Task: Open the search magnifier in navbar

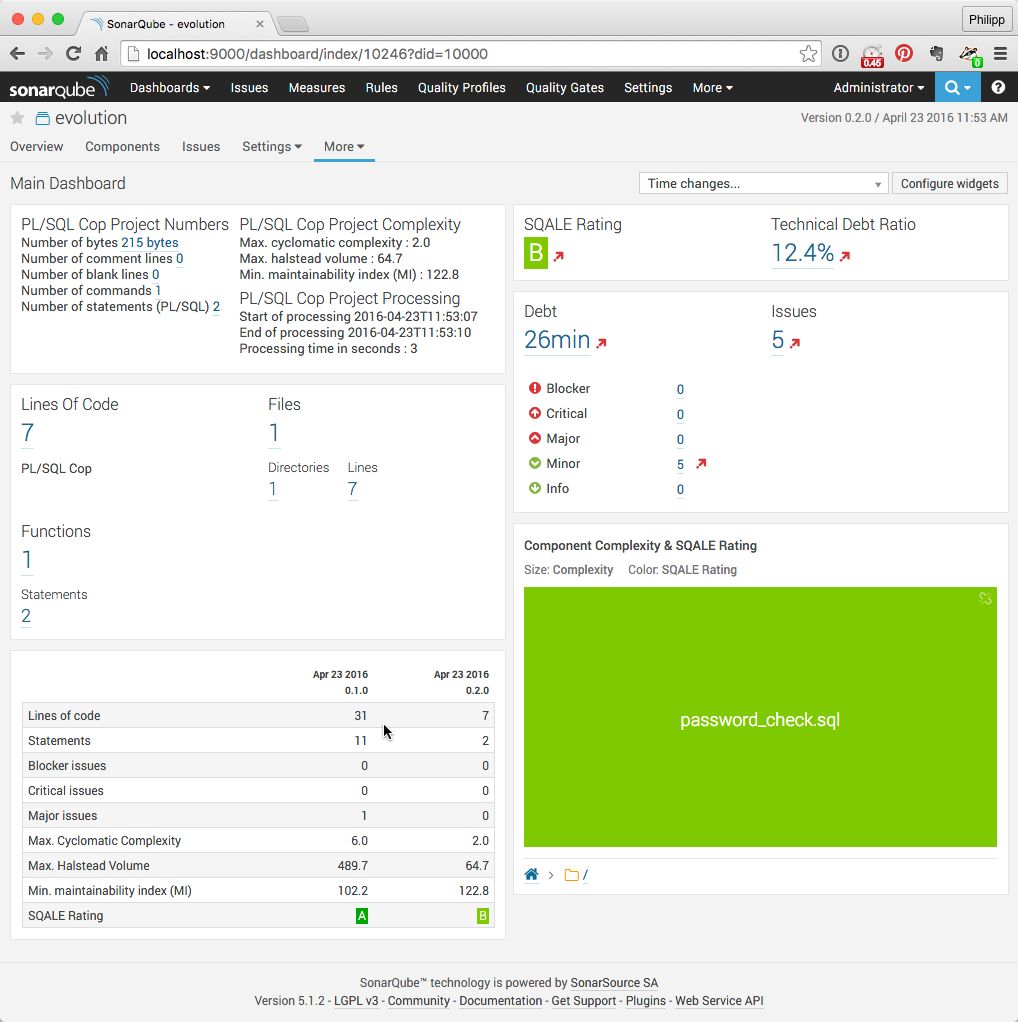Action: pos(957,87)
